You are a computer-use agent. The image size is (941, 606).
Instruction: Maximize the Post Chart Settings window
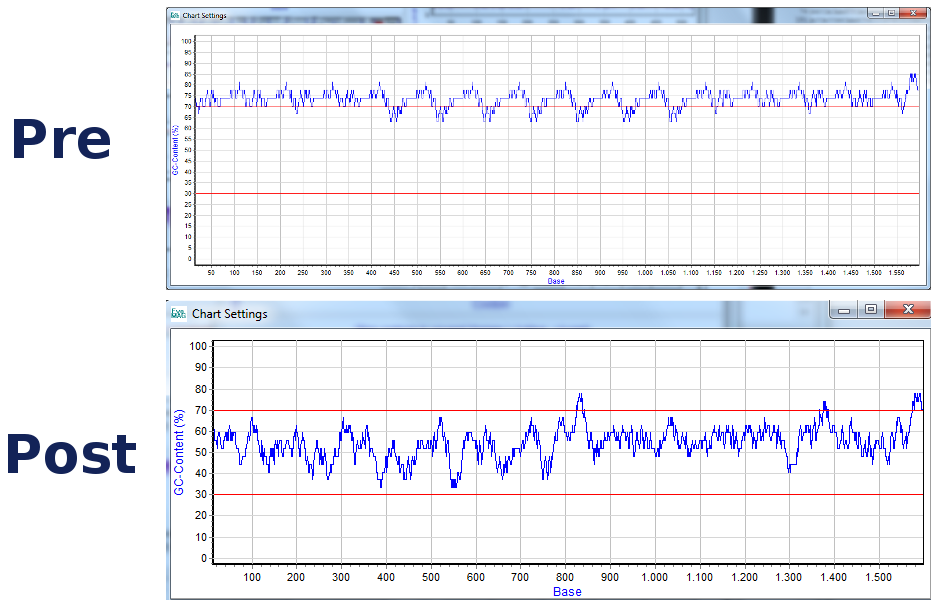(x=871, y=310)
